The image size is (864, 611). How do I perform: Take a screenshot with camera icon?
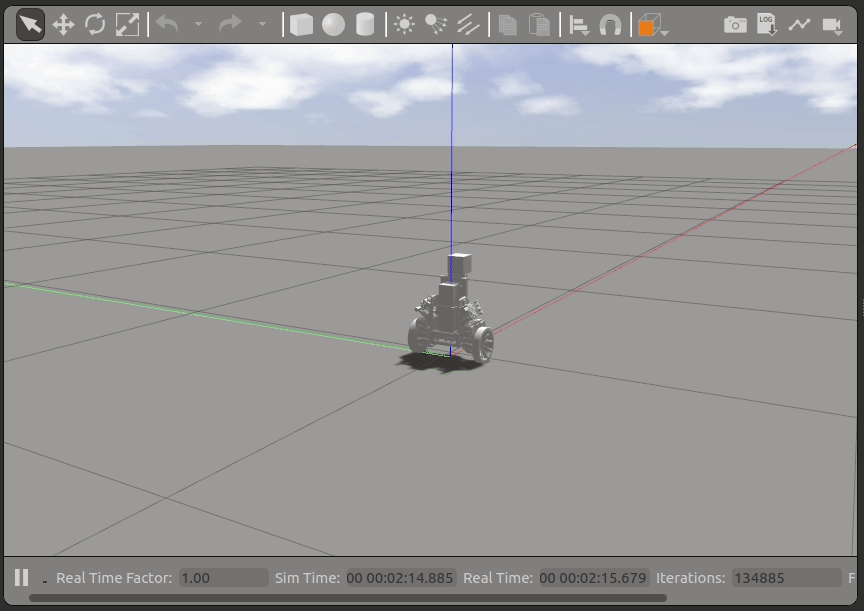(x=735, y=25)
